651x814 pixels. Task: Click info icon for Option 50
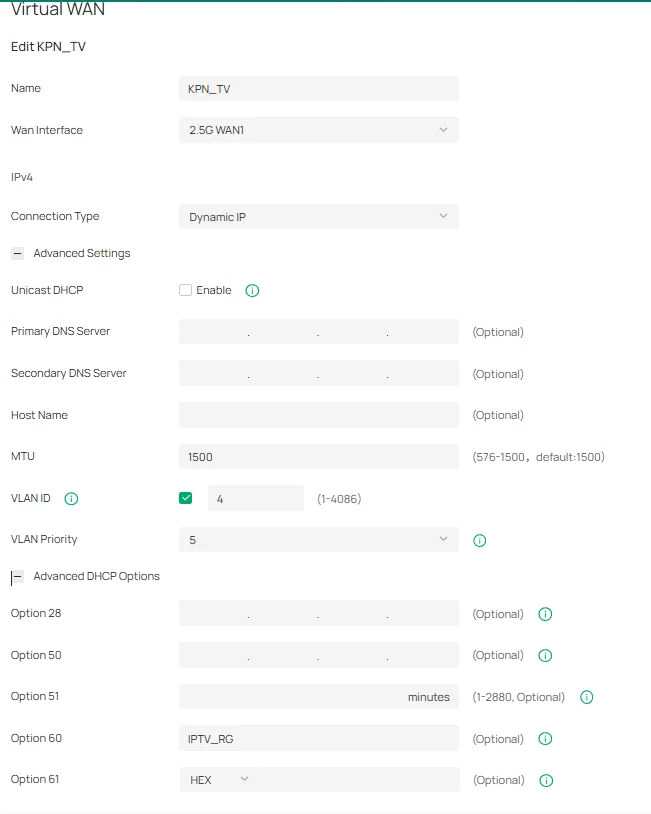click(545, 656)
